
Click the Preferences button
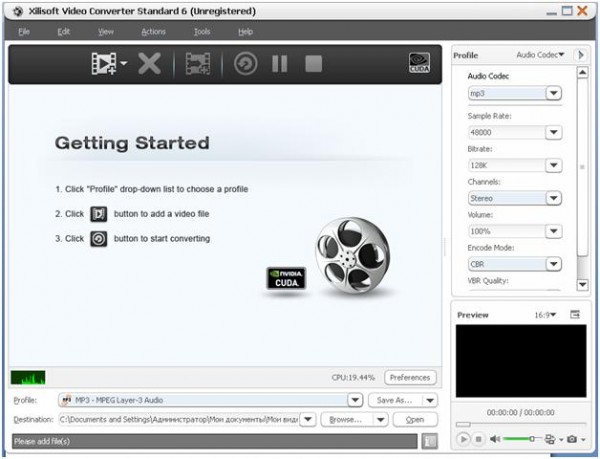[410, 378]
